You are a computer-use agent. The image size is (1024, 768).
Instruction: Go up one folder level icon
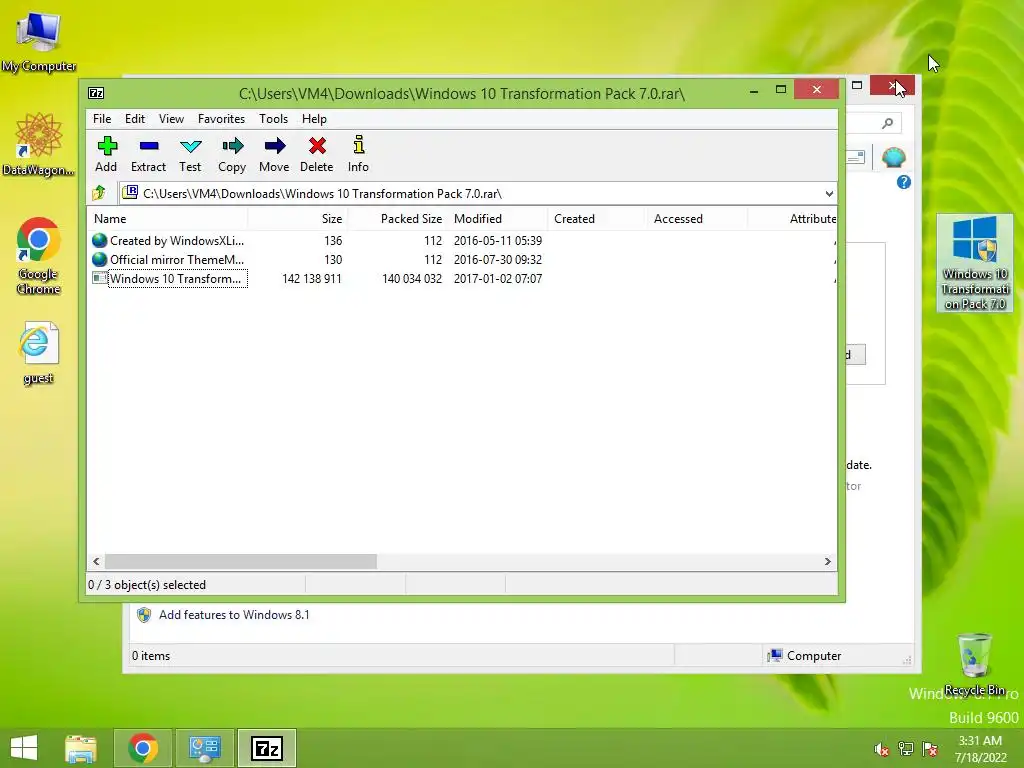(x=99, y=193)
